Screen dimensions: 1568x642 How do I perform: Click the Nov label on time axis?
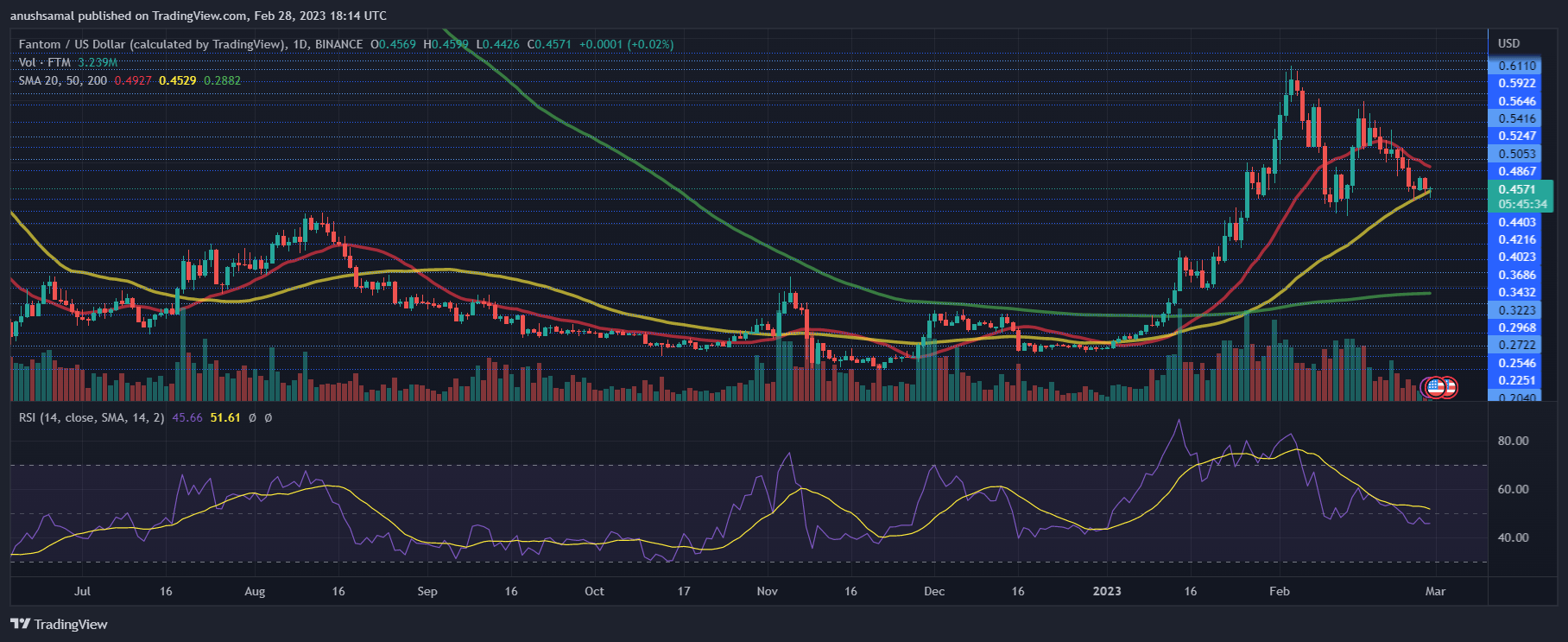coord(767,591)
